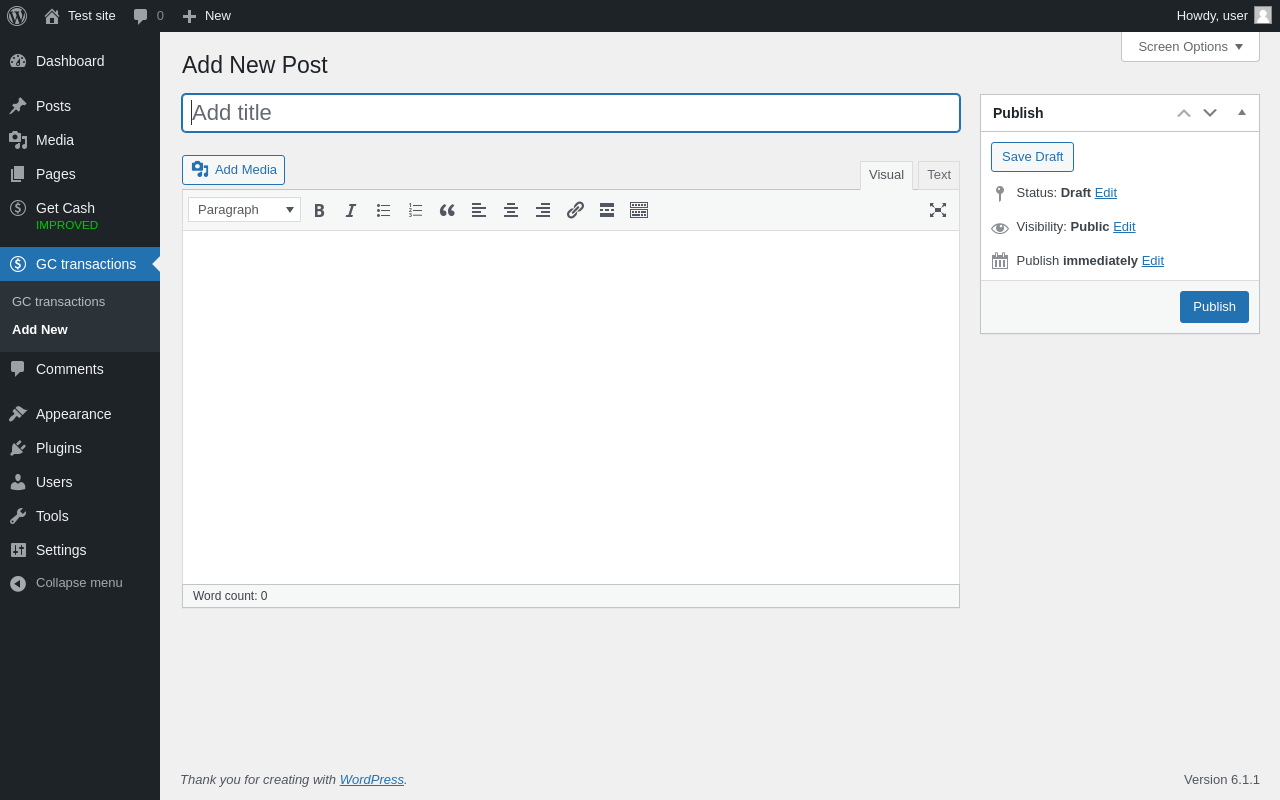
Task: Open the Paragraph format dropdown
Action: click(x=244, y=210)
